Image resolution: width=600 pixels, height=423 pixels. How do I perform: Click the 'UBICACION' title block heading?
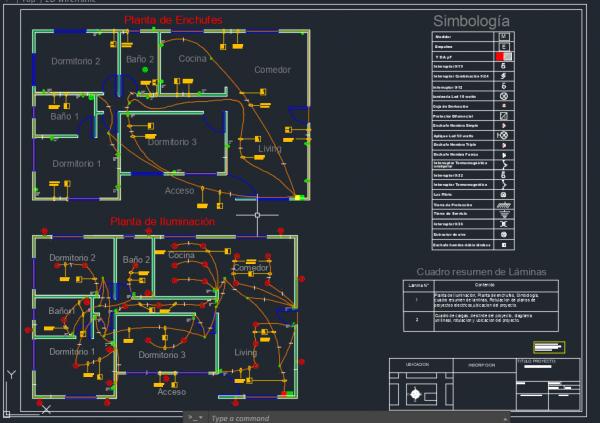click(x=417, y=365)
